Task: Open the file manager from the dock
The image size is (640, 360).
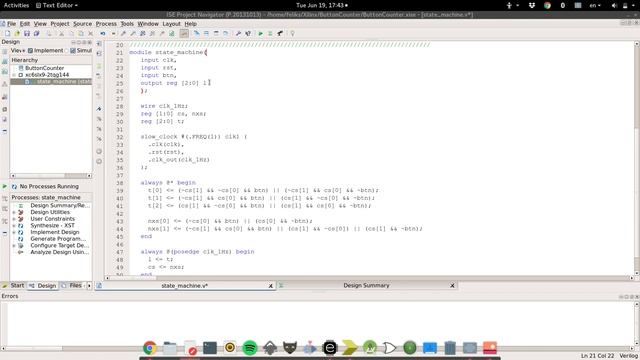Action: pyautogui.click(x=170, y=348)
